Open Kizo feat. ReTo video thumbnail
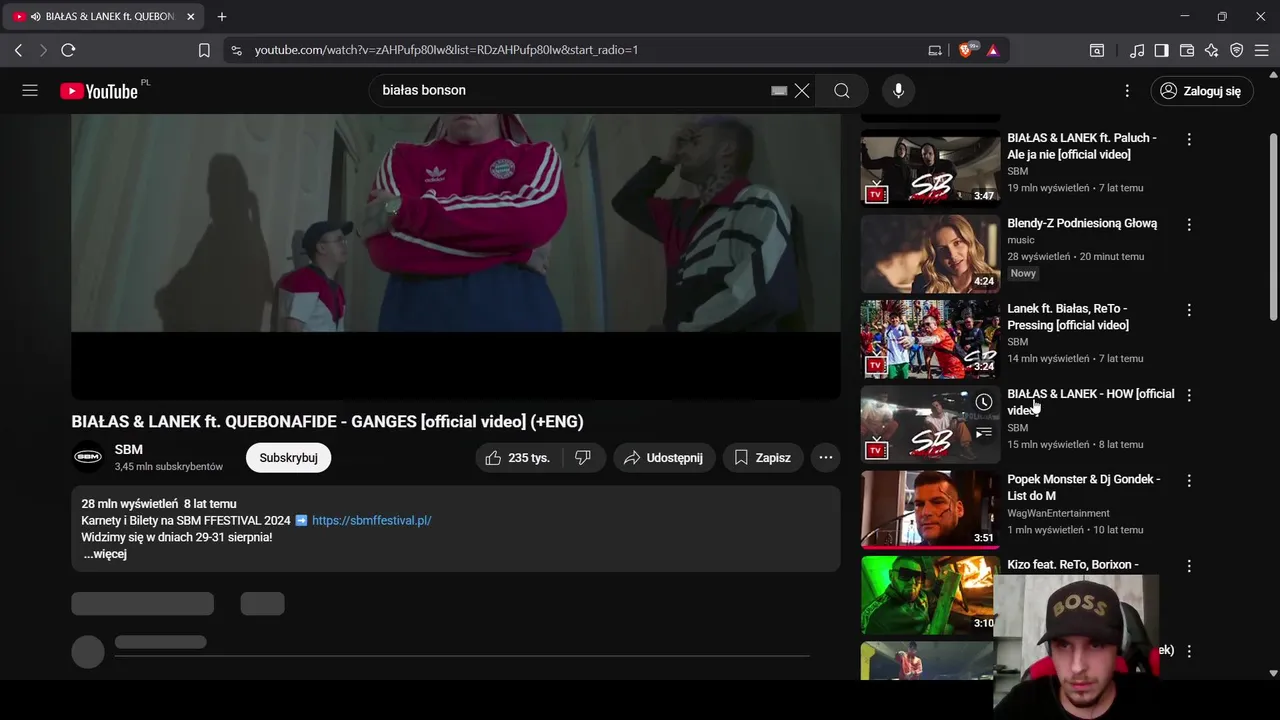 click(x=930, y=595)
